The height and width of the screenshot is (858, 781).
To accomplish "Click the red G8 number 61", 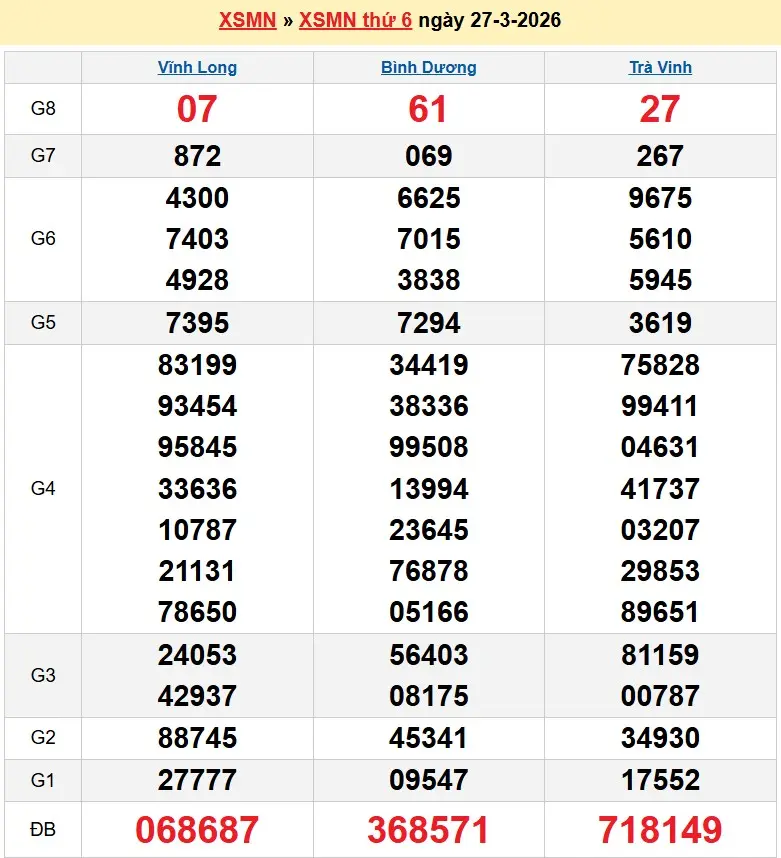I will point(428,109).
